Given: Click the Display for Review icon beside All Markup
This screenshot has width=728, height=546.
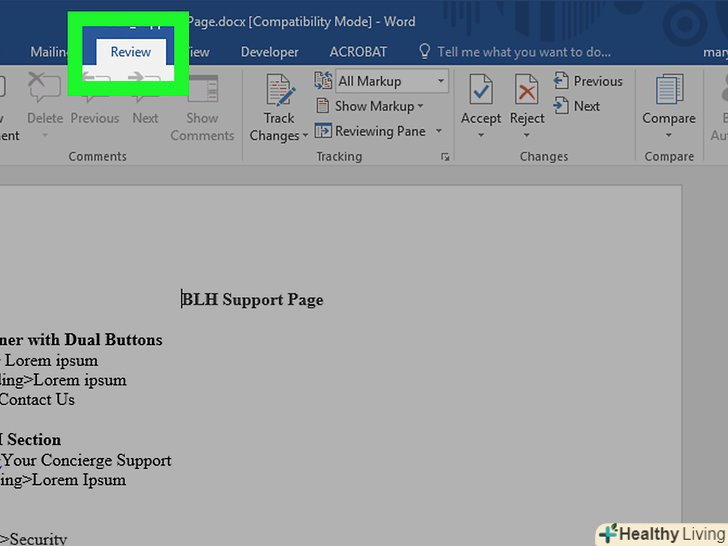Looking at the screenshot, I should point(323,81).
